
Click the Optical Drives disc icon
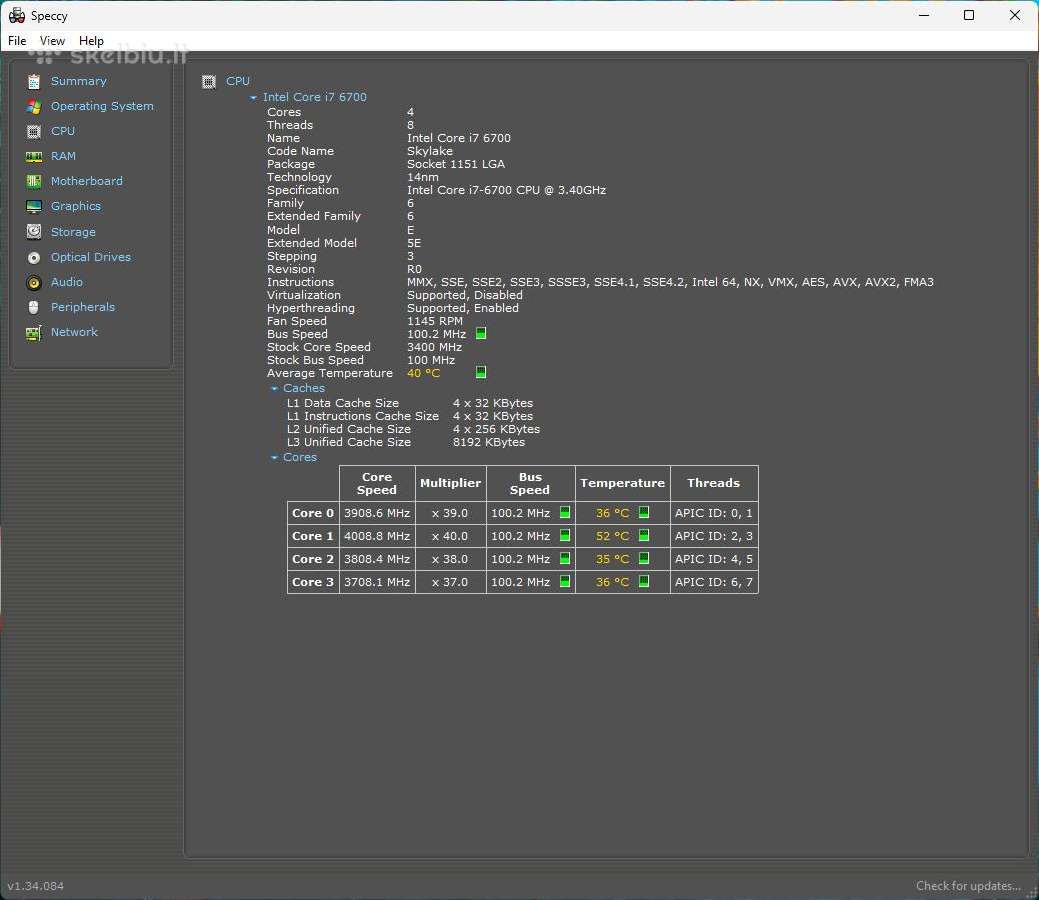tap(34, 257)
